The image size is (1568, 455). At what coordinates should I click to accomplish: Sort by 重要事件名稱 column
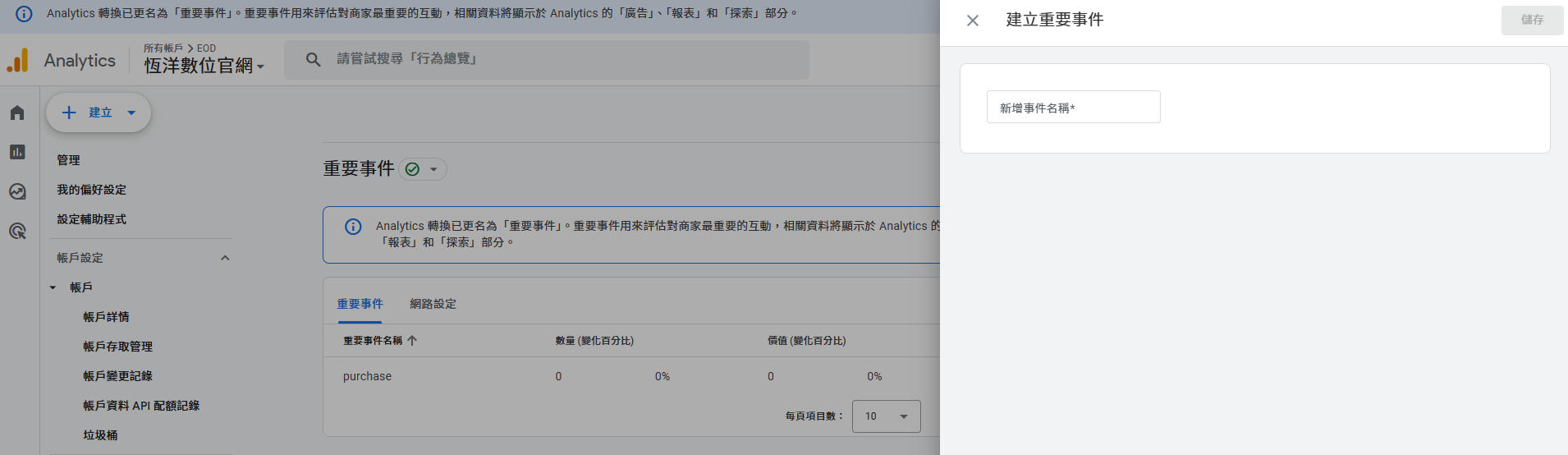click(380, 341)
